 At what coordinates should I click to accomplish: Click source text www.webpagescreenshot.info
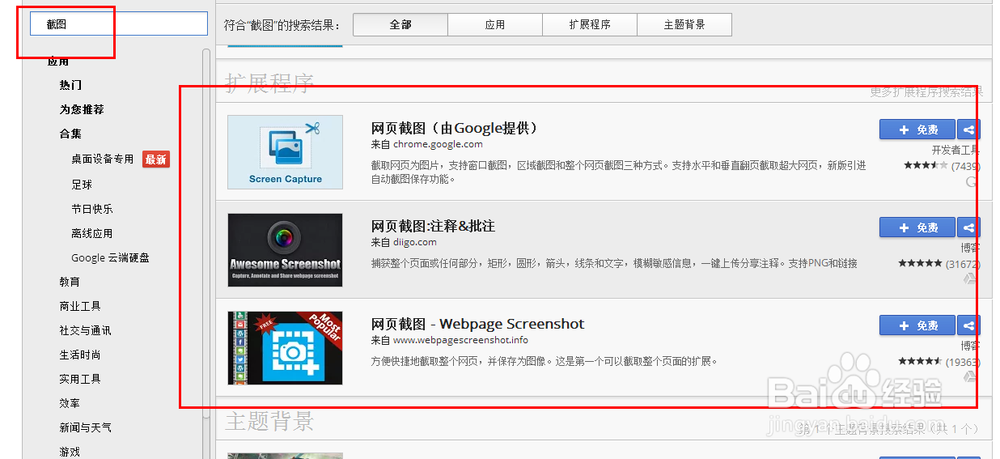(460, 340)
